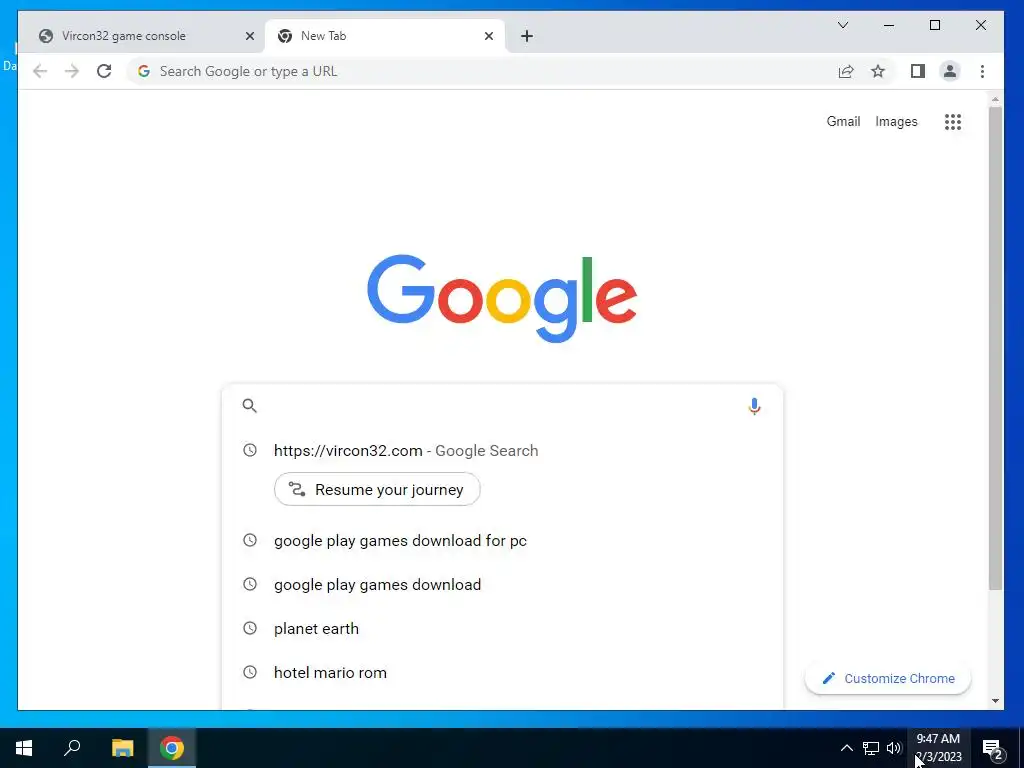Click Customize Chrome button
Viewport: 1024px width, 768px height.
click(x=888, y=679)
